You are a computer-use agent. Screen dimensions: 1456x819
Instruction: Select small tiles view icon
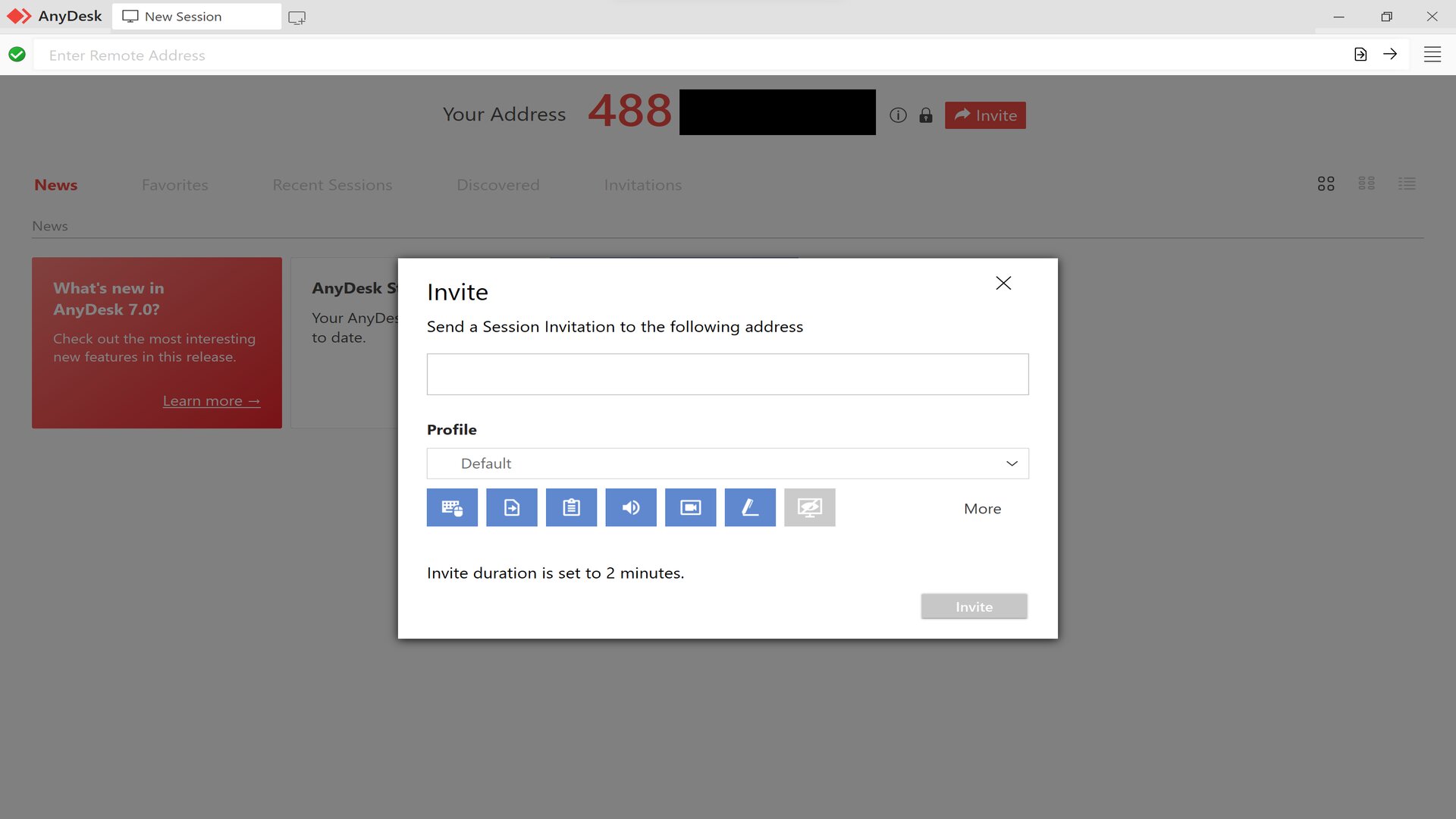(1367, 184)
